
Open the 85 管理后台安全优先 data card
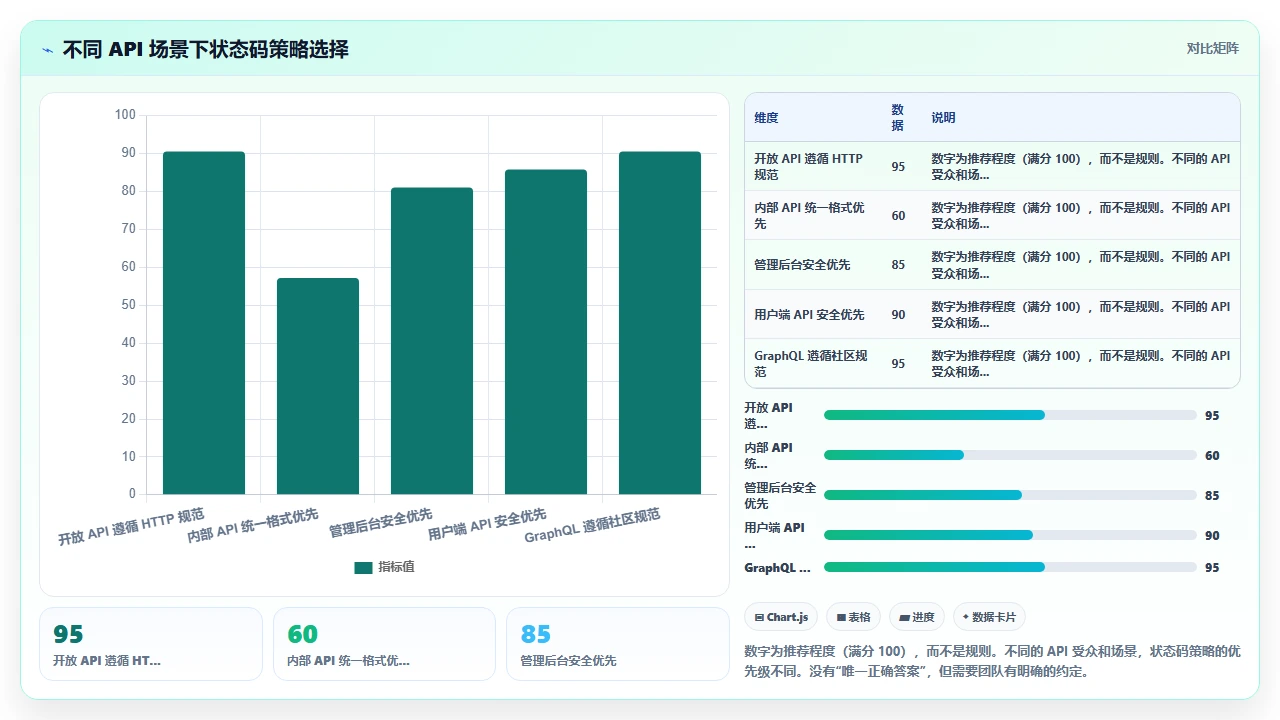pyautogui.click(x=618, y=644)
